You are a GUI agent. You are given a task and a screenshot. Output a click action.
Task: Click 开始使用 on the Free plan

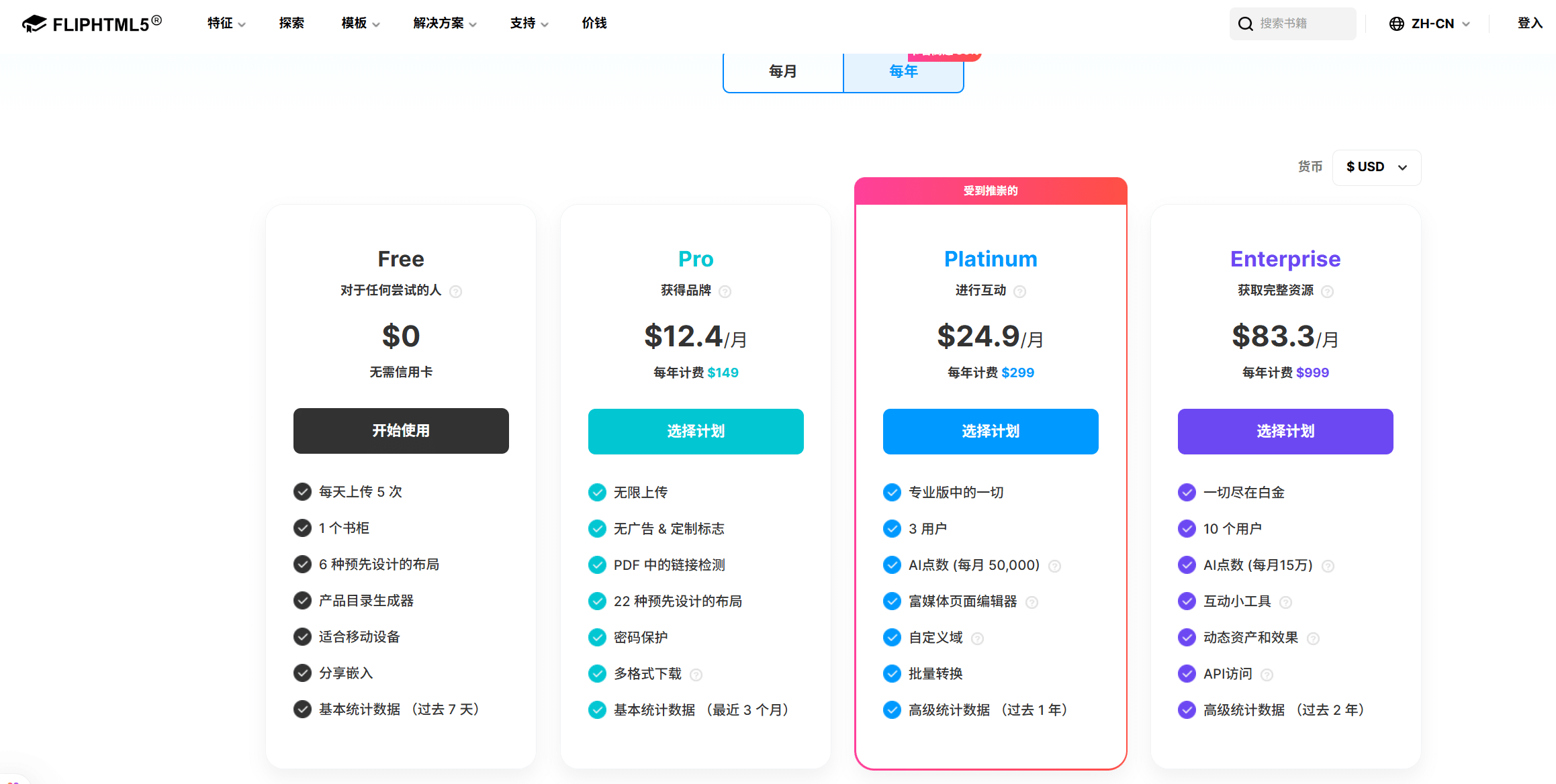click(401, 431)
